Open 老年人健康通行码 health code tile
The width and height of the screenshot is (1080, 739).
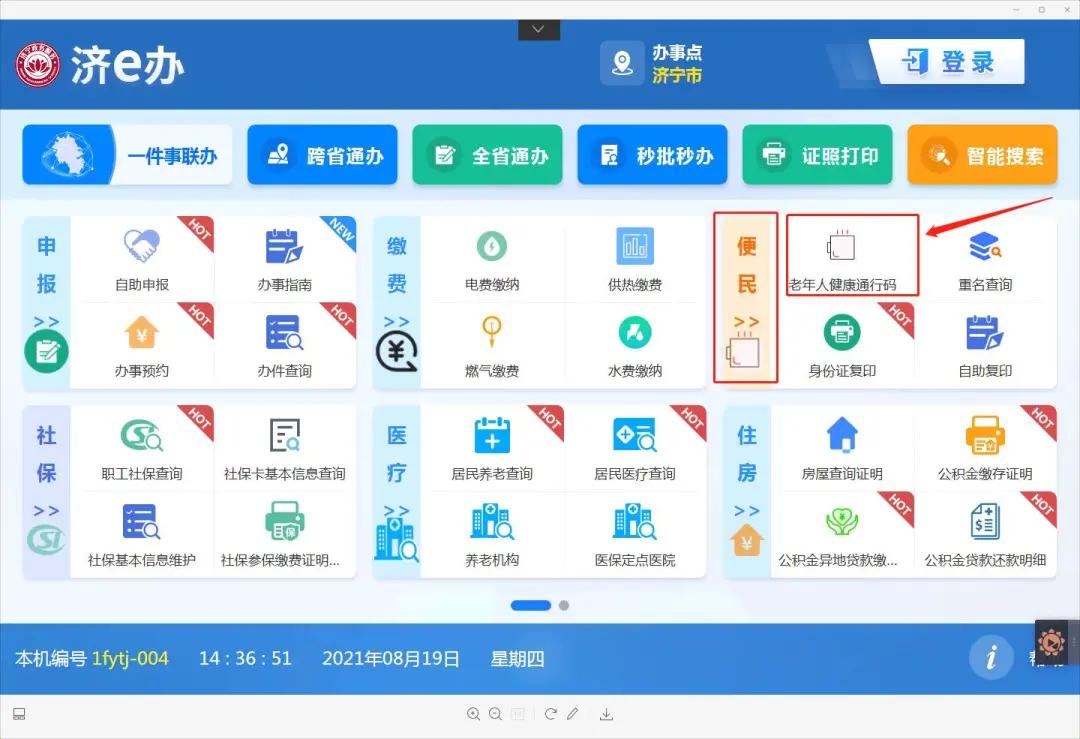click(852, 255)
